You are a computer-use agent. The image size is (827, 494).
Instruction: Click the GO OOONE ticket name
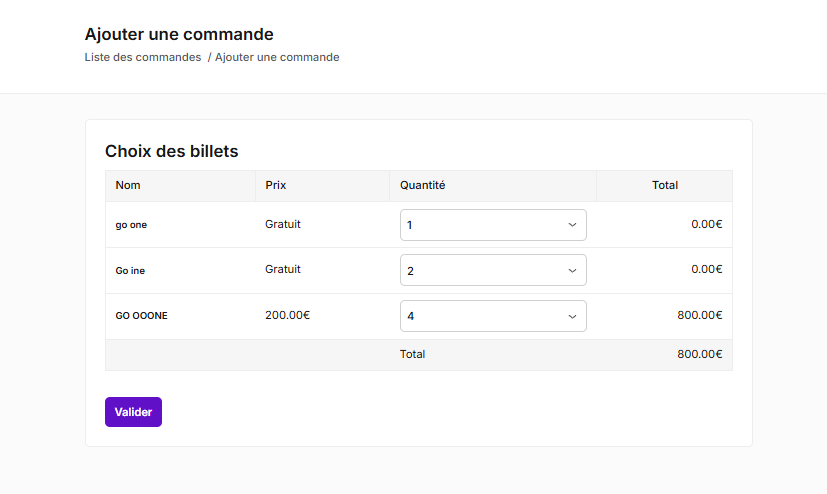coord(141,316)
